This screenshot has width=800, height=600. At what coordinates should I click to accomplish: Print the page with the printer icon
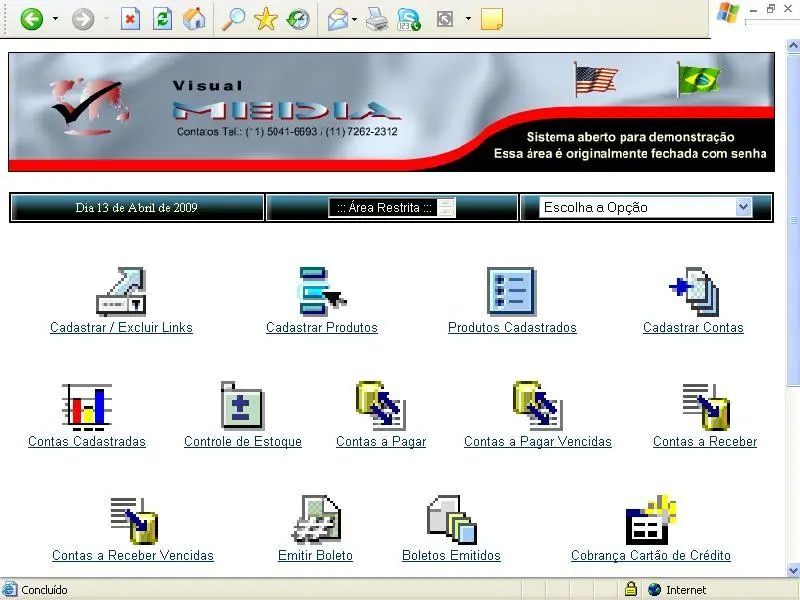(x=377, y=19)
